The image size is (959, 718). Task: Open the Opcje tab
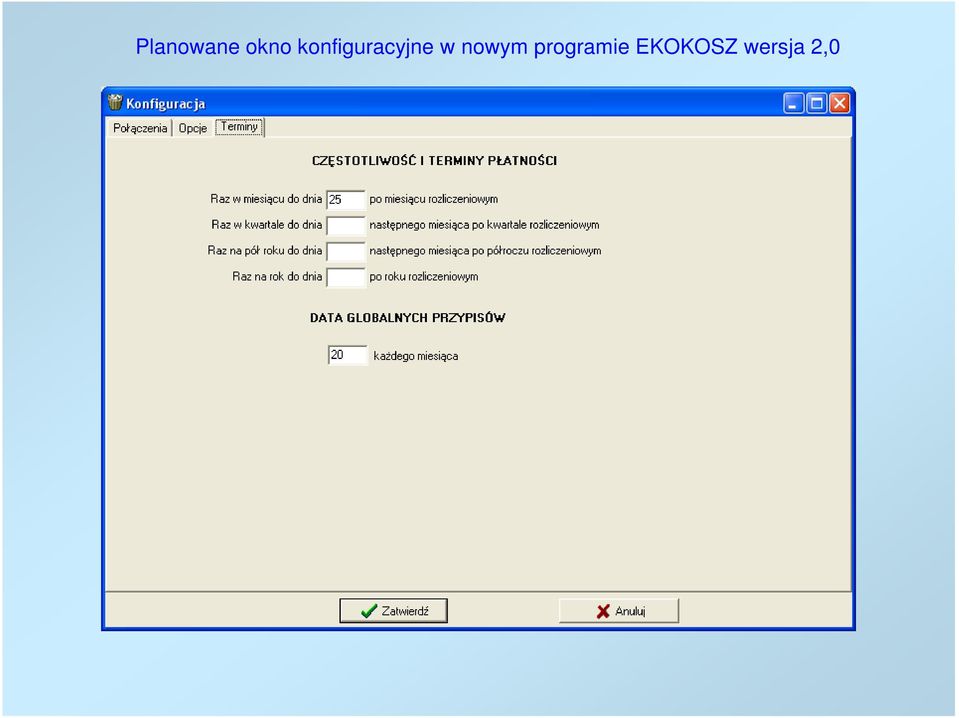[x=193, y=128]
